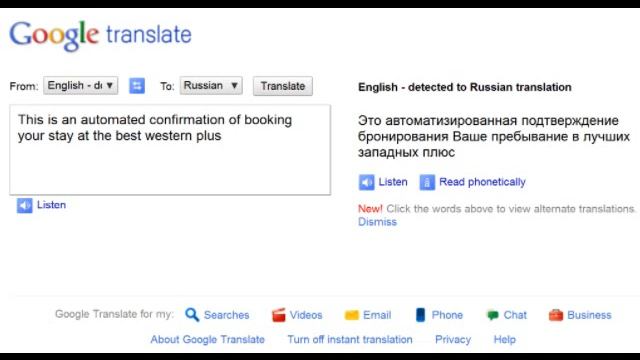Image resolution: width=640 pixels, height=360 pixels.
Task: Click the Videos clapperboard icon
Action: click(x=278, y=315)
